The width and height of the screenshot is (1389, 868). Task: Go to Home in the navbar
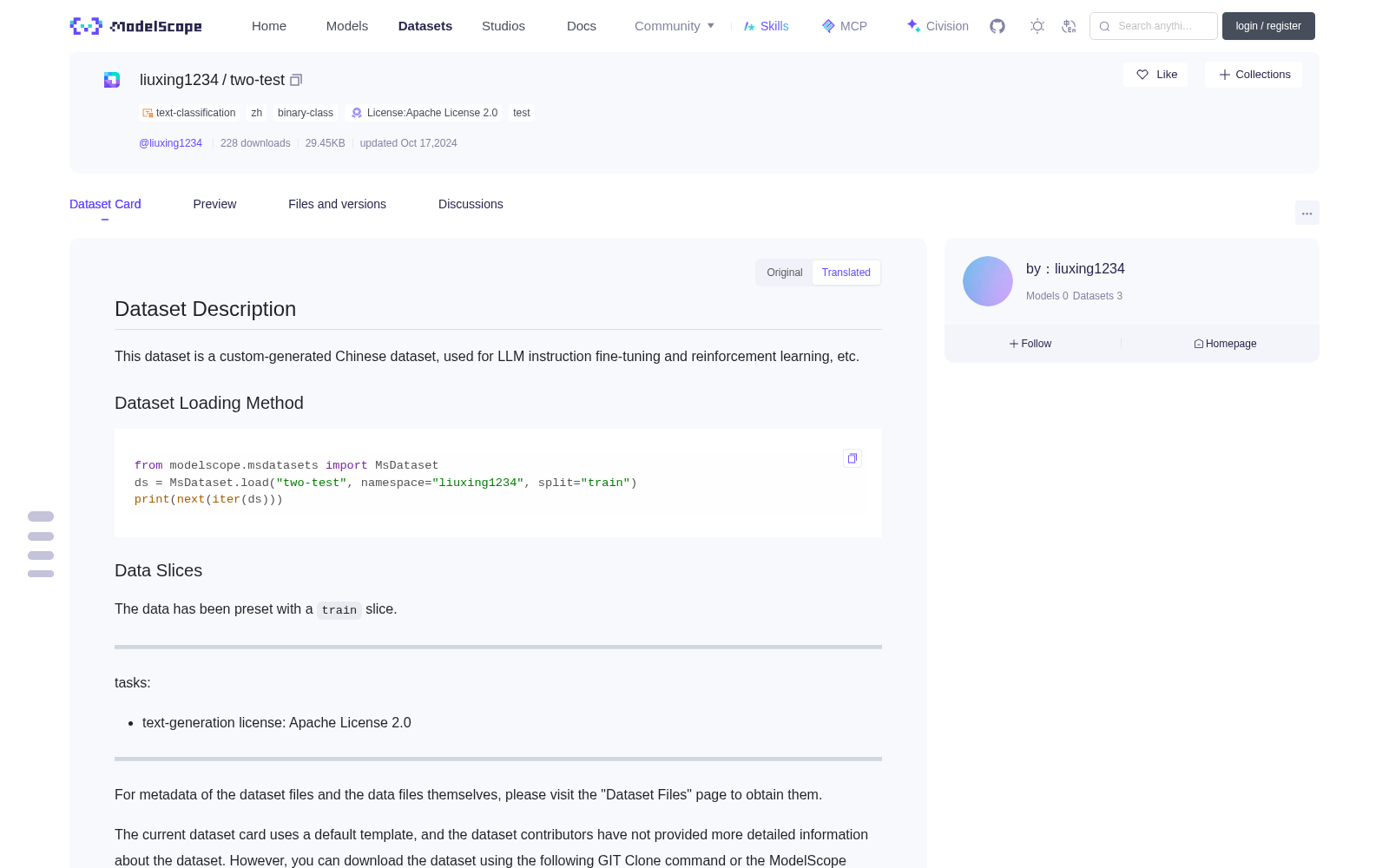click(269, 26)
